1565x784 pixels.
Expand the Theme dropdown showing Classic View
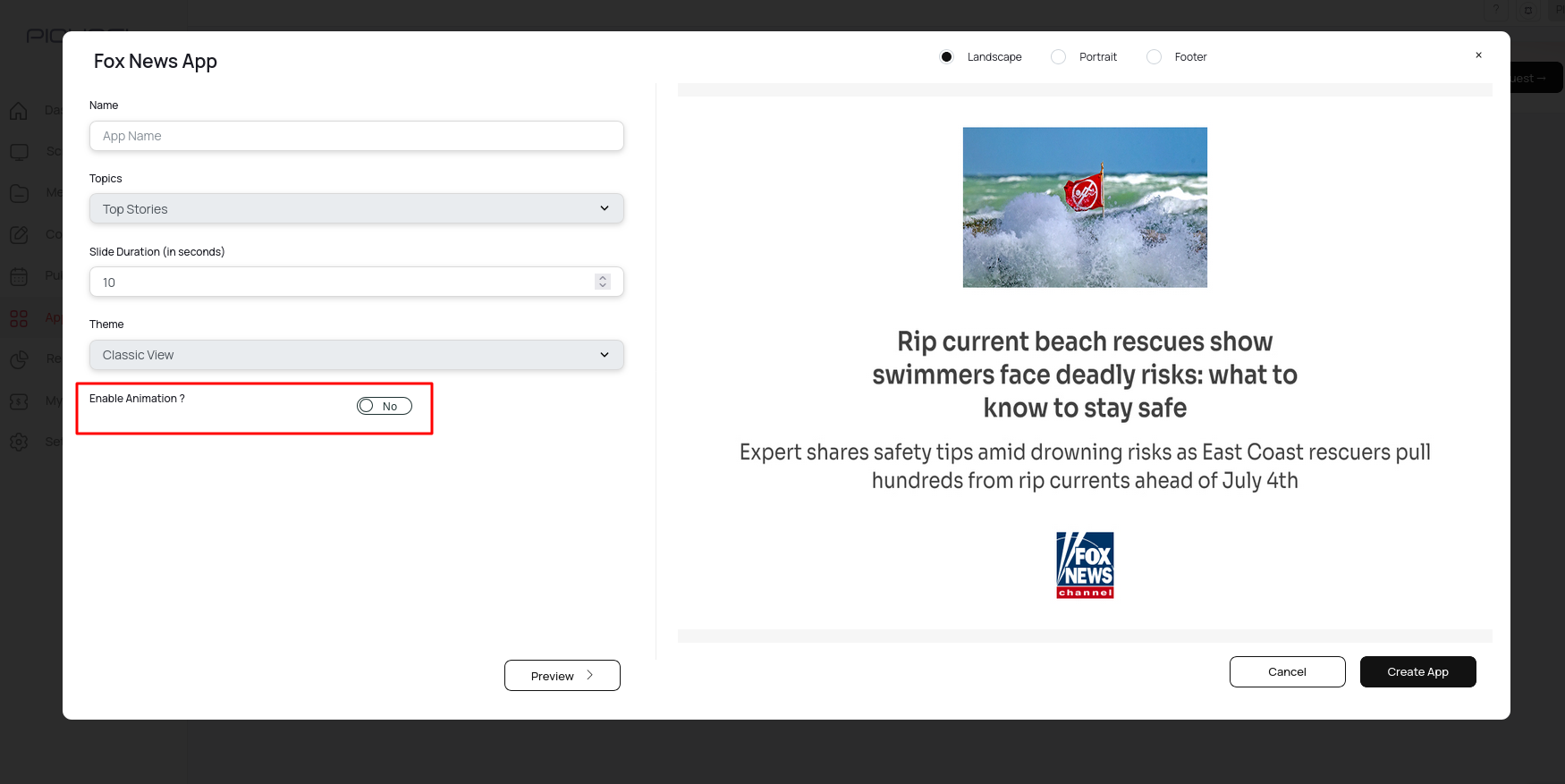pos(356,355)
